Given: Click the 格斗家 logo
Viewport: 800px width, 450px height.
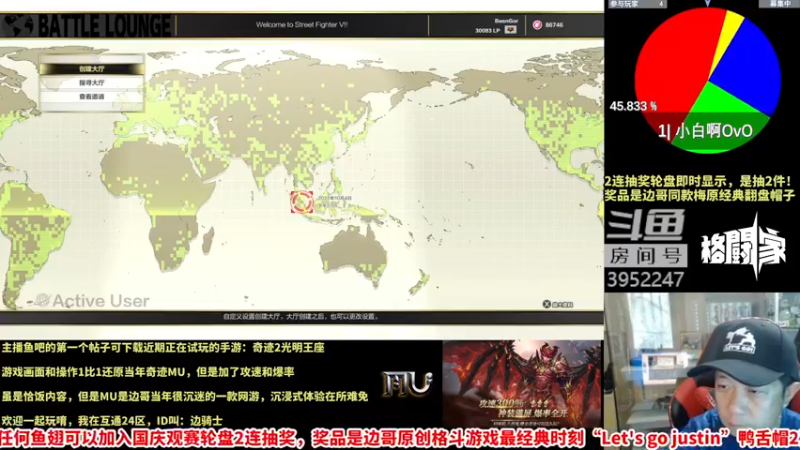Looking at the screenshot, I should tap(743, 247).
